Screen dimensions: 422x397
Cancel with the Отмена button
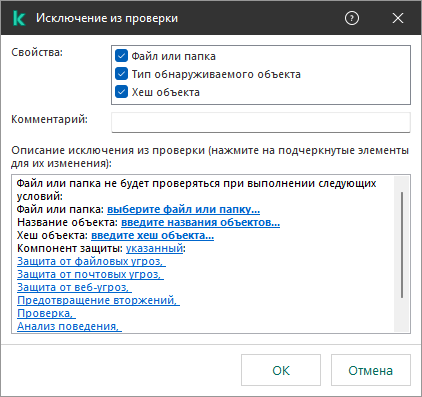pyautogui.click(x=371, y=370)
